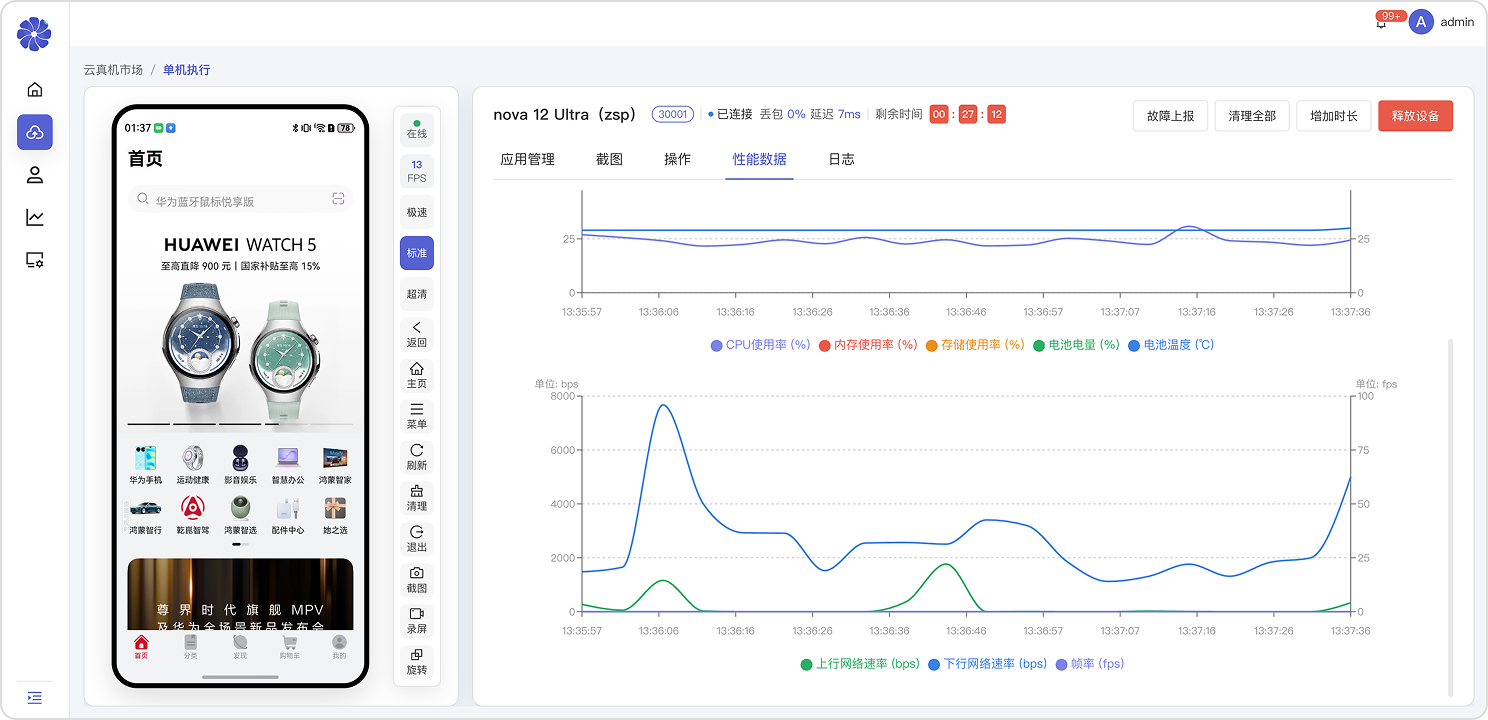Select 超清 quality mode
The width and height of the screenshot is (1488, 720).
417,294
